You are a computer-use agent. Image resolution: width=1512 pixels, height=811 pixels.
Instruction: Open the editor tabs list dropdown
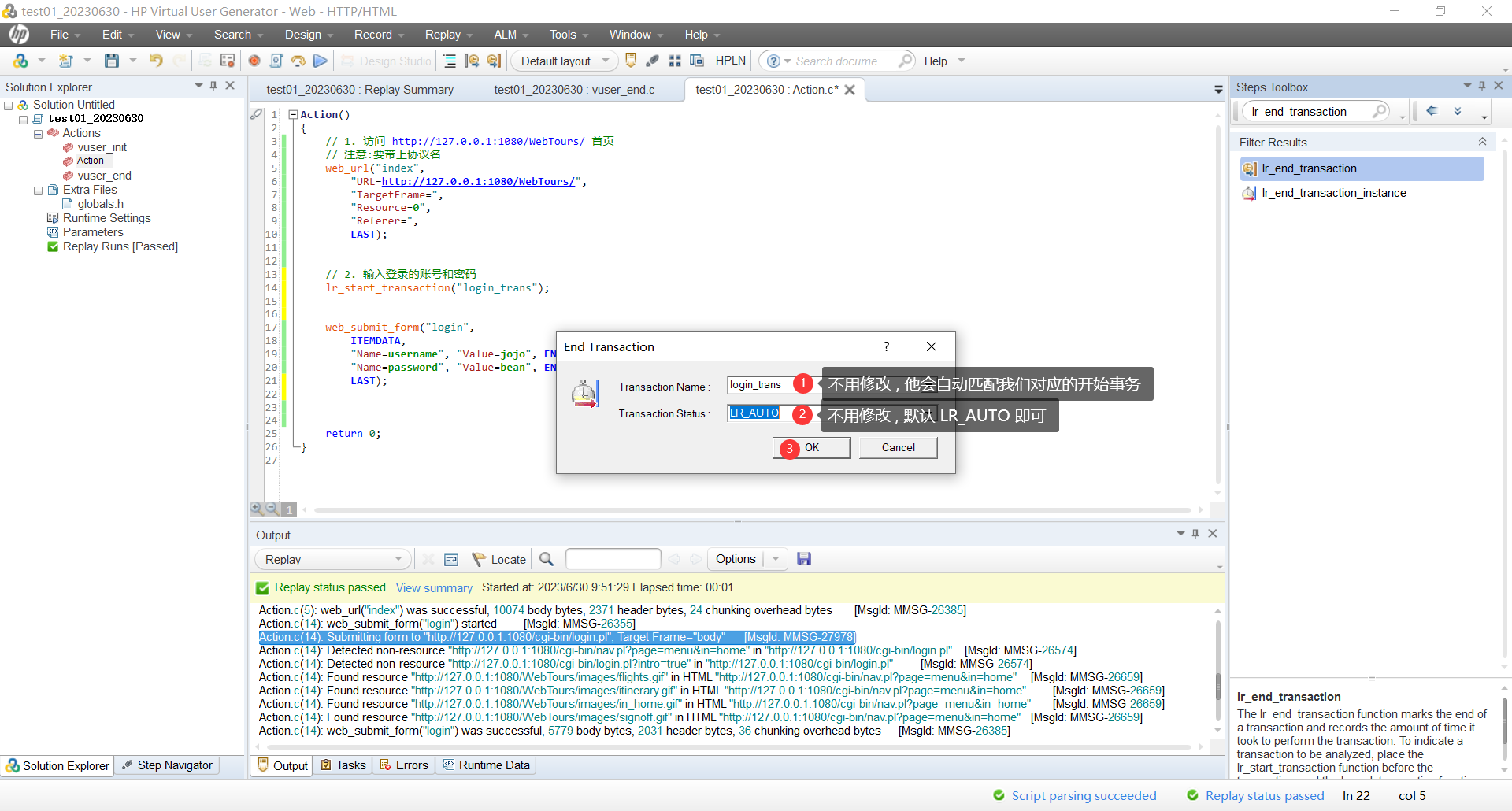[x=1218, y=90]
